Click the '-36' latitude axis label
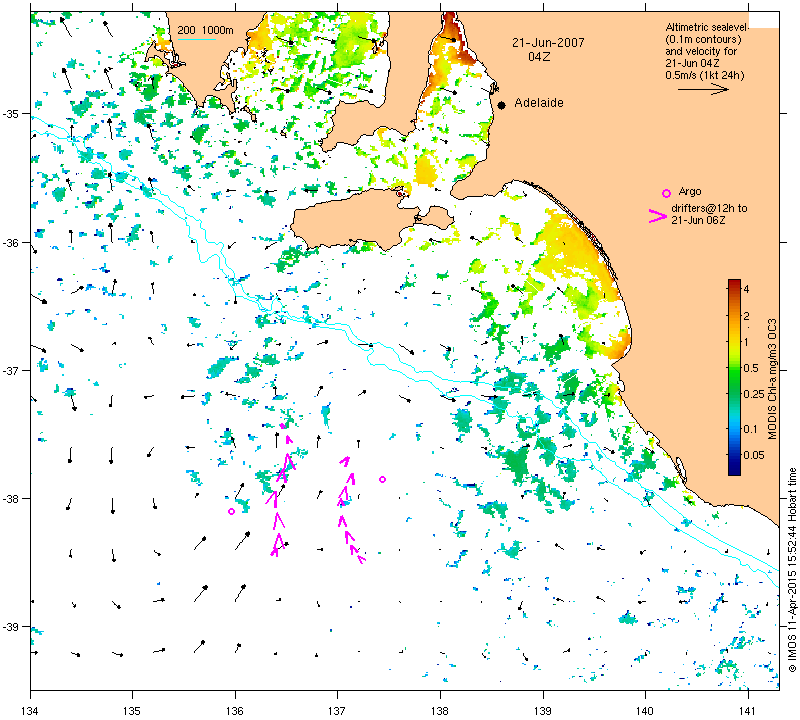The width and height of the screenshot is (800, 720). [x=17, y=242]
